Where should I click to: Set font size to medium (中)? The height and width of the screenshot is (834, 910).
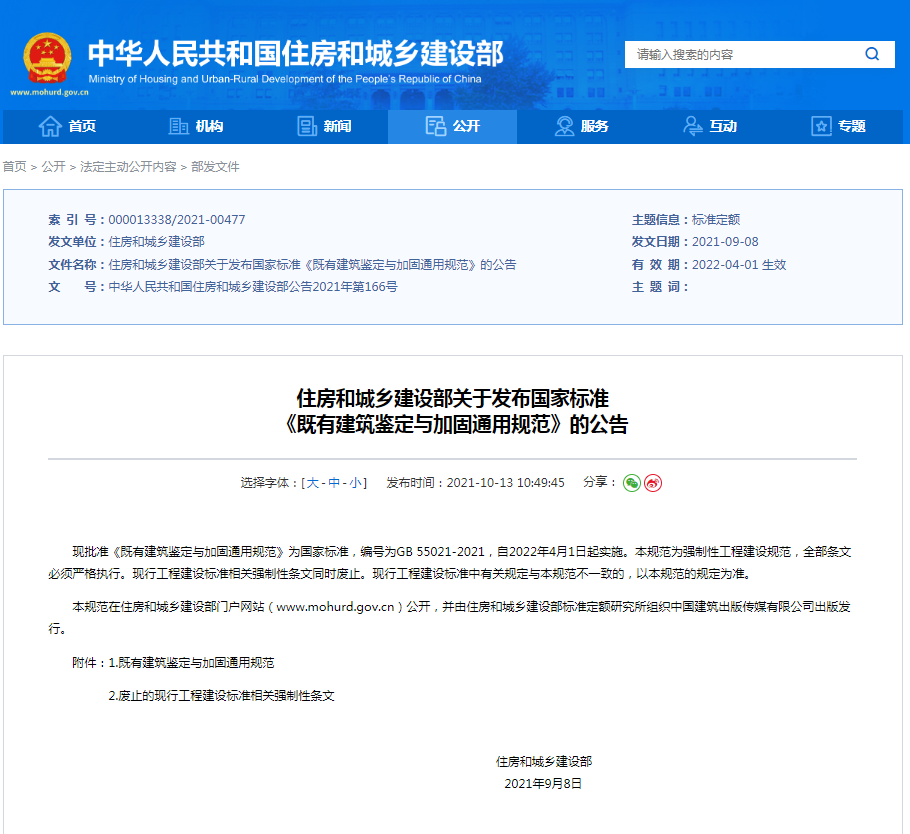coord(334,483)
